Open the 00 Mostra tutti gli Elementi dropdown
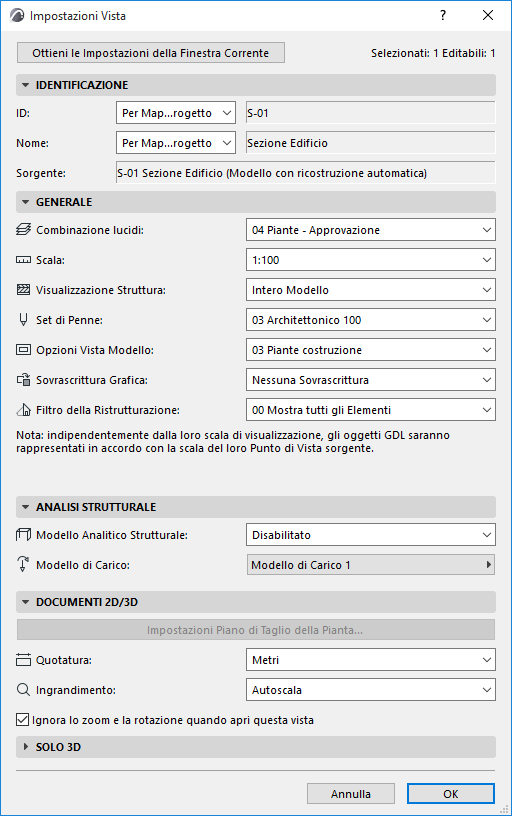The image size is (512, 816). point(370,410)
